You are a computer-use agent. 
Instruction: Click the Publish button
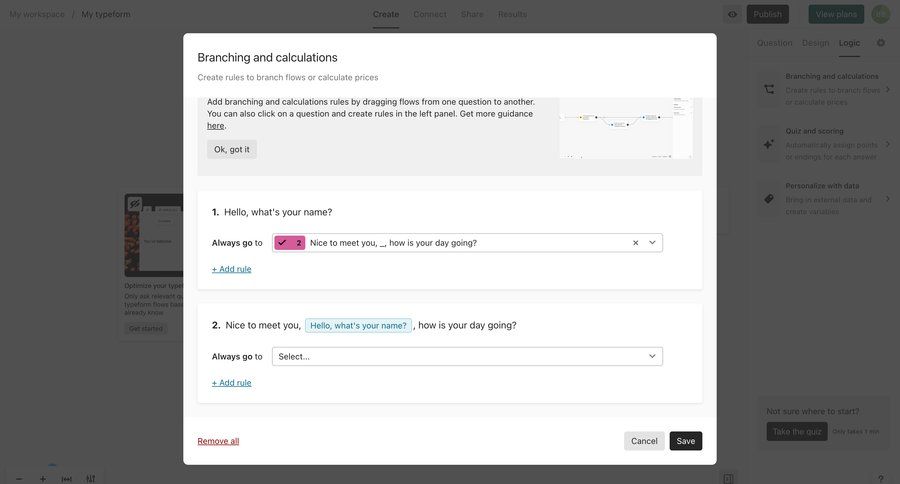pos(767,14)
